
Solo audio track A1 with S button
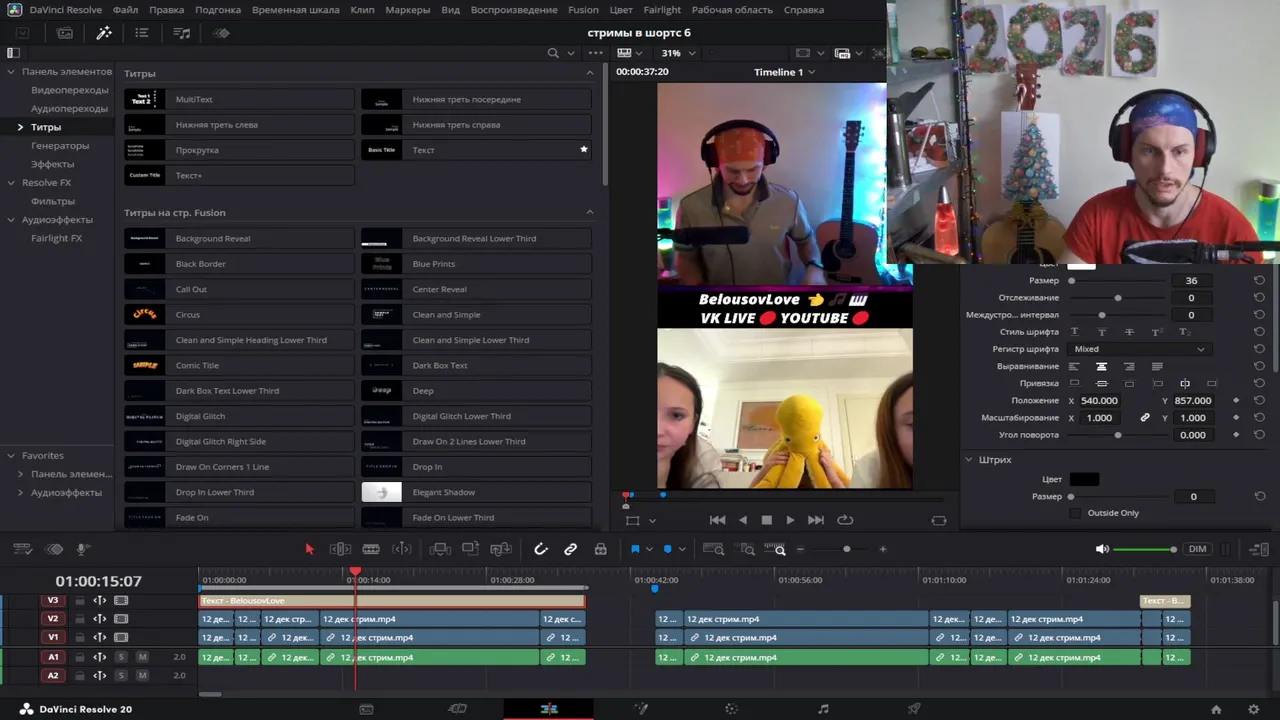click(121, 657)
